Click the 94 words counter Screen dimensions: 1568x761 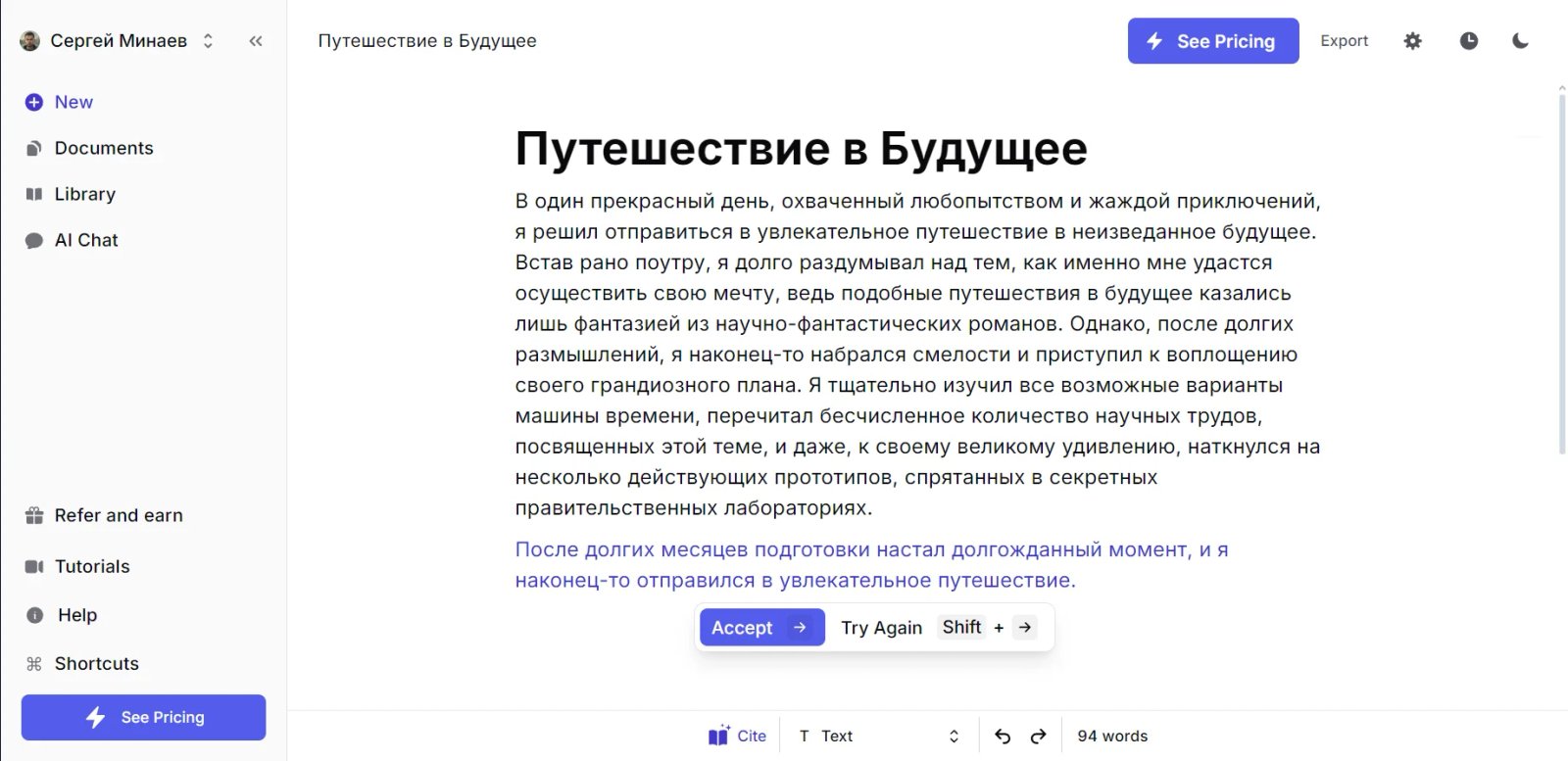click(1112, 736)
